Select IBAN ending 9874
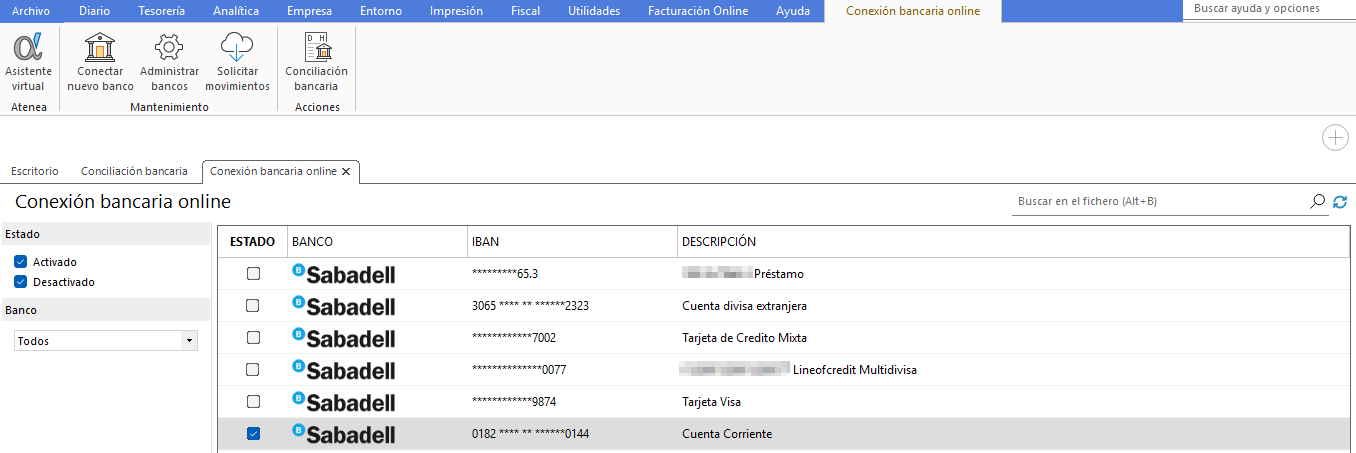This screenshot has width=1356, height=453. (513, 402)
